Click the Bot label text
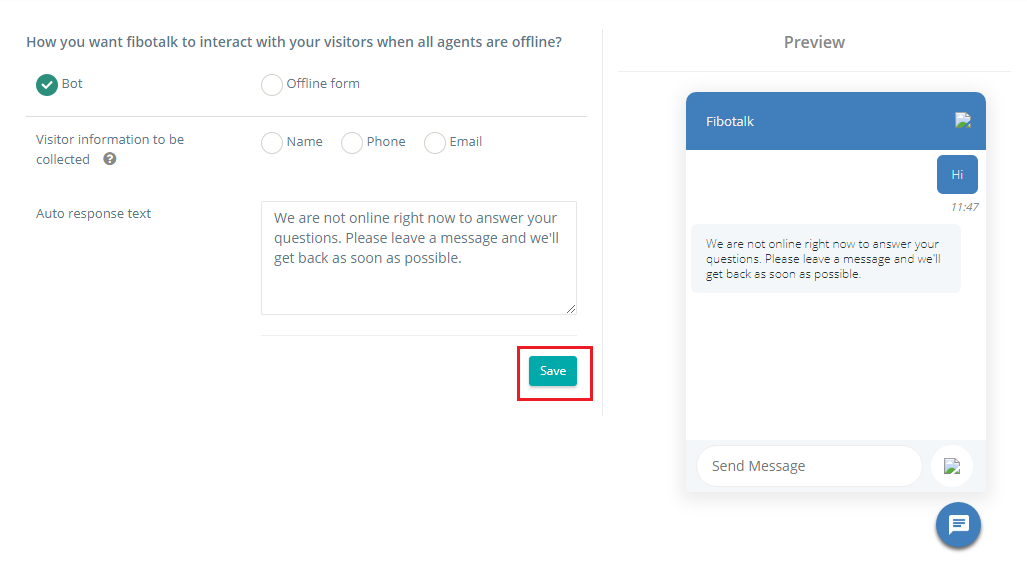 (72, 84)
